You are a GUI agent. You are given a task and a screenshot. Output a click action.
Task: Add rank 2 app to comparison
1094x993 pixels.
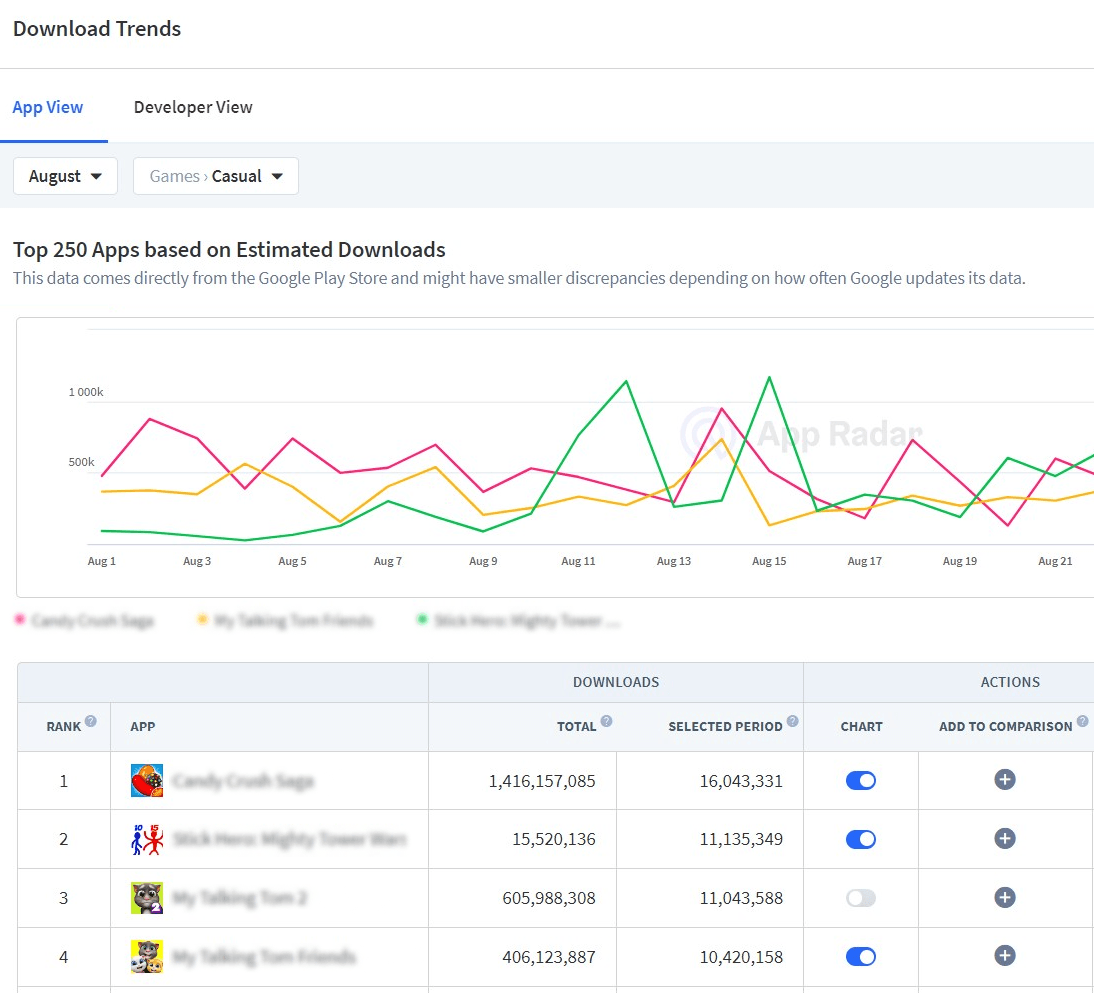point(1005,838)
